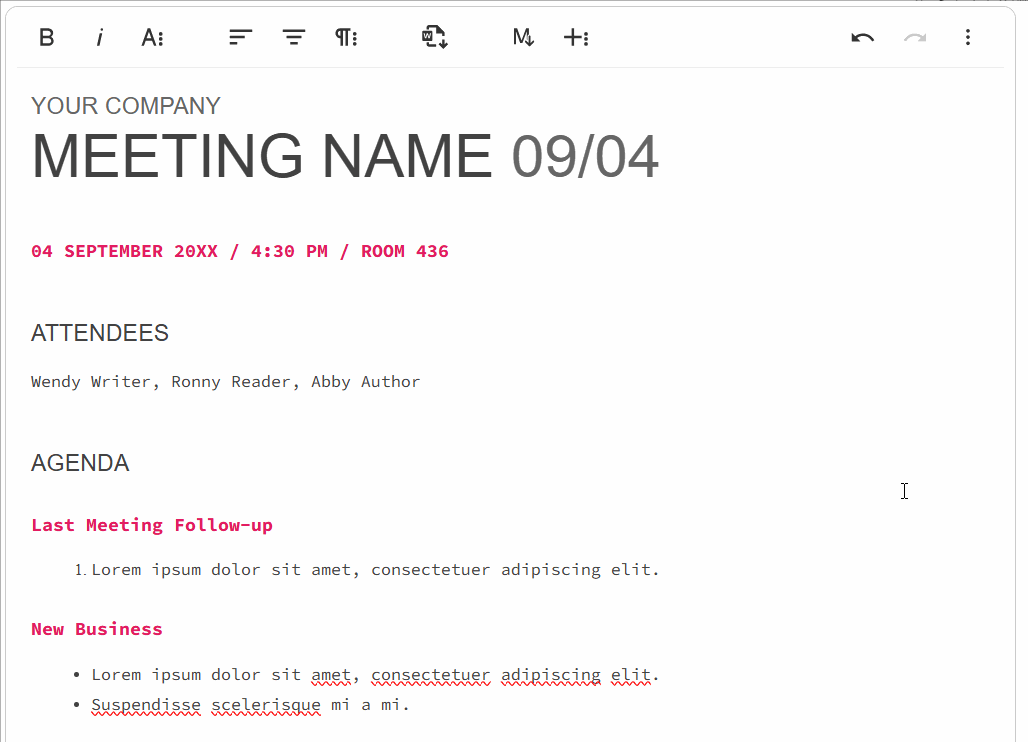The width and height of the screenshot is (1028, 742).
Task: Click the MEETING NAME title text
Action: (x=261, y=157)
